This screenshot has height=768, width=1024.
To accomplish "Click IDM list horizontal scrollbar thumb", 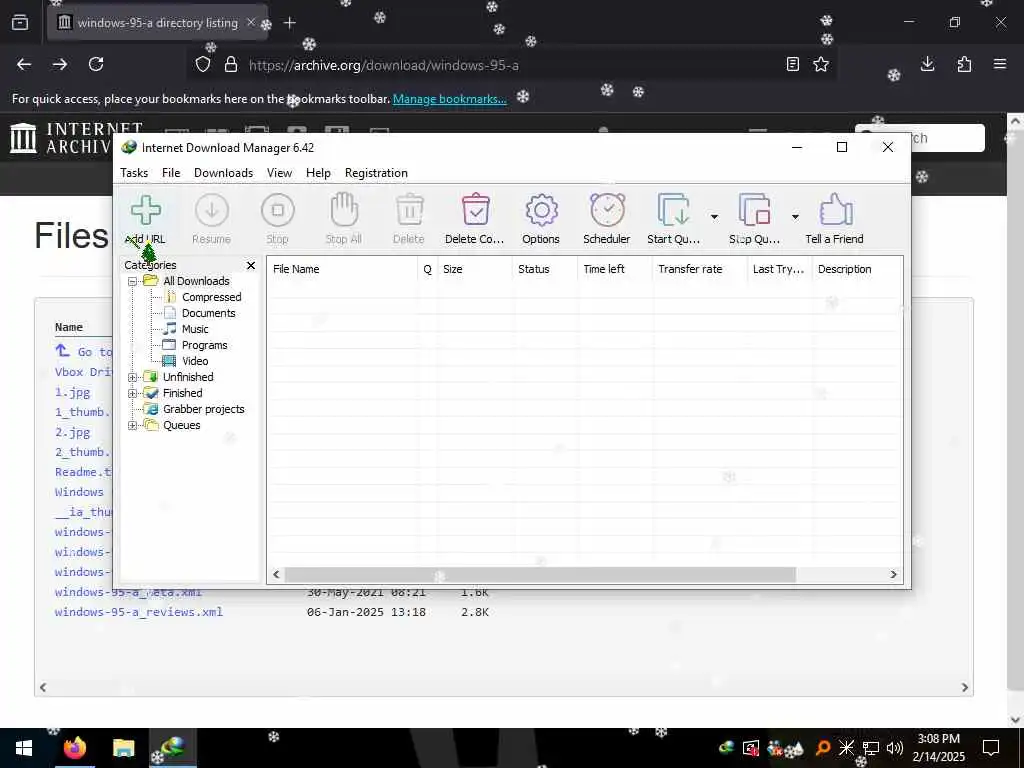I will coord(540,575).
